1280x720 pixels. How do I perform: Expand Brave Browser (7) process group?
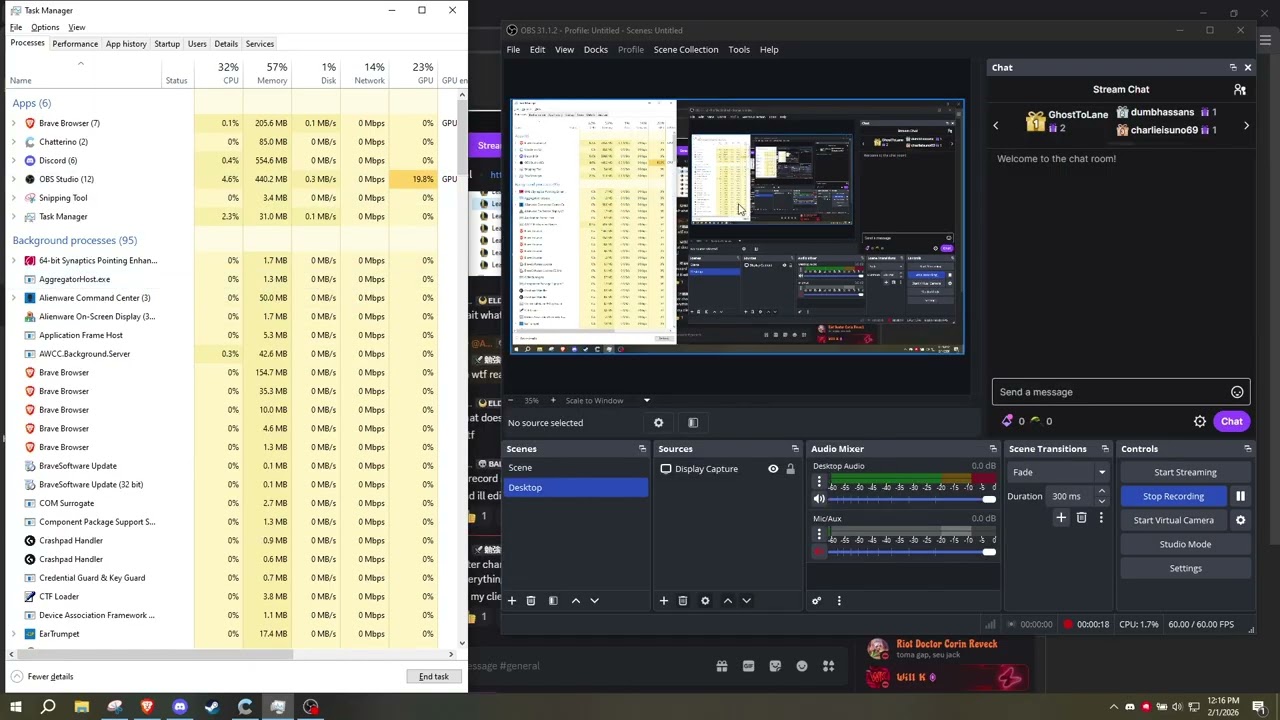tap(14, 123)
